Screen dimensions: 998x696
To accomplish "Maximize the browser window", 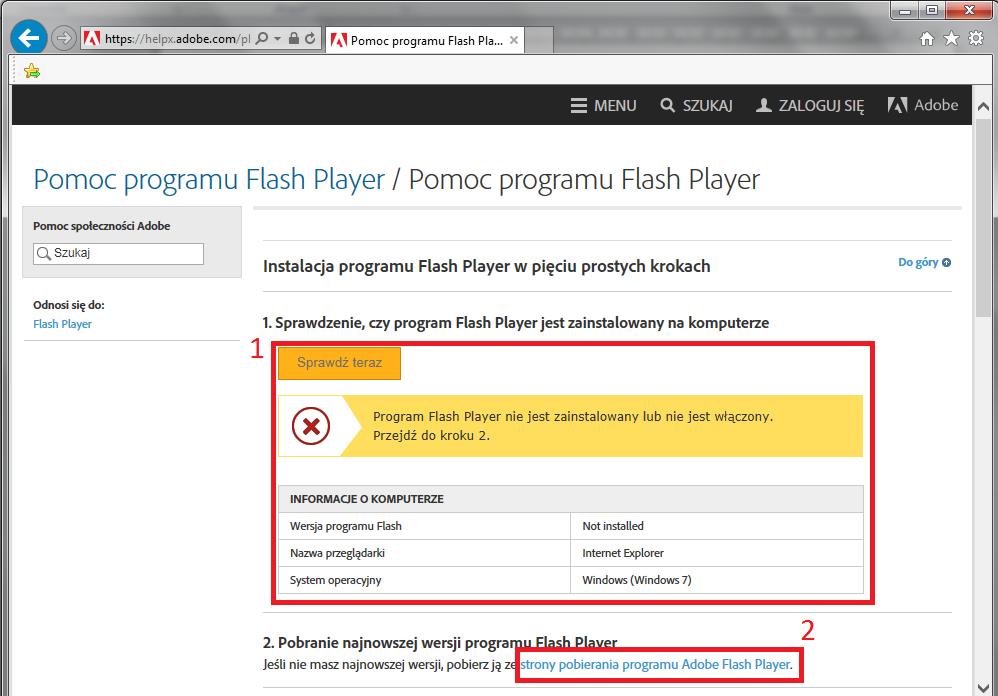I will click(931, 11).
